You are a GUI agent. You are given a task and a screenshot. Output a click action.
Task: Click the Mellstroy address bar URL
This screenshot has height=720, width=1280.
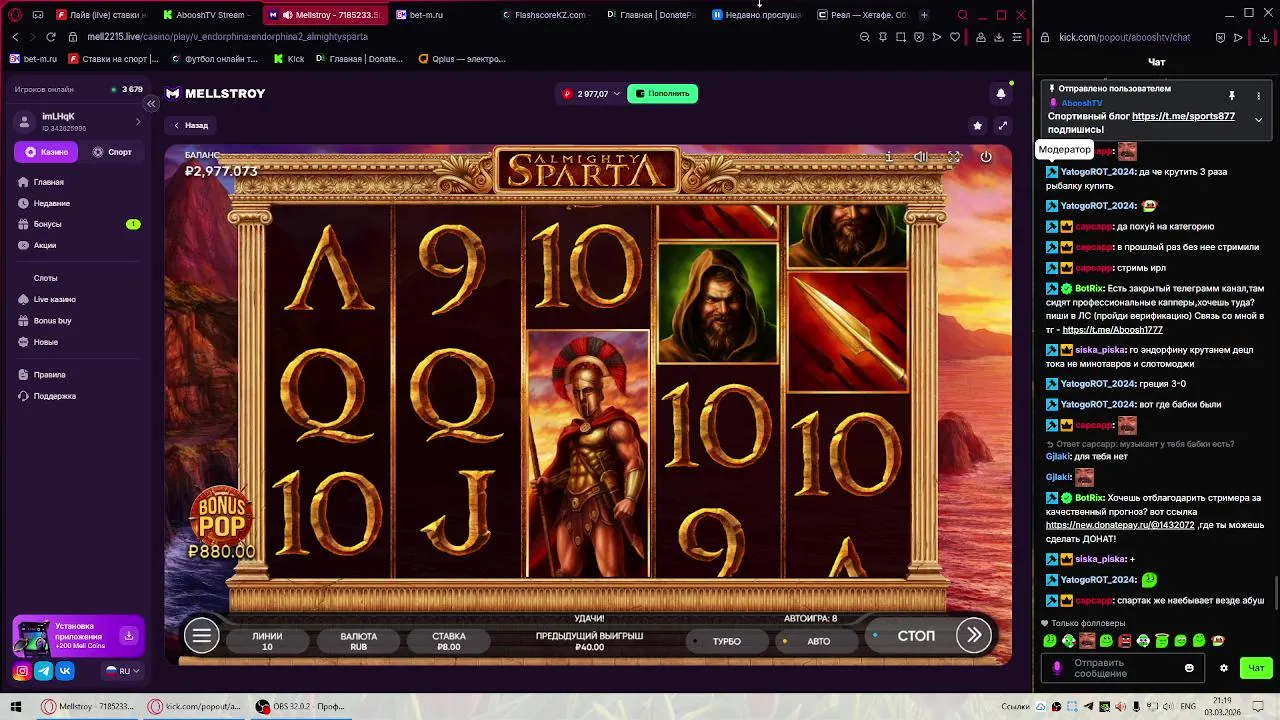coord(227,37)
